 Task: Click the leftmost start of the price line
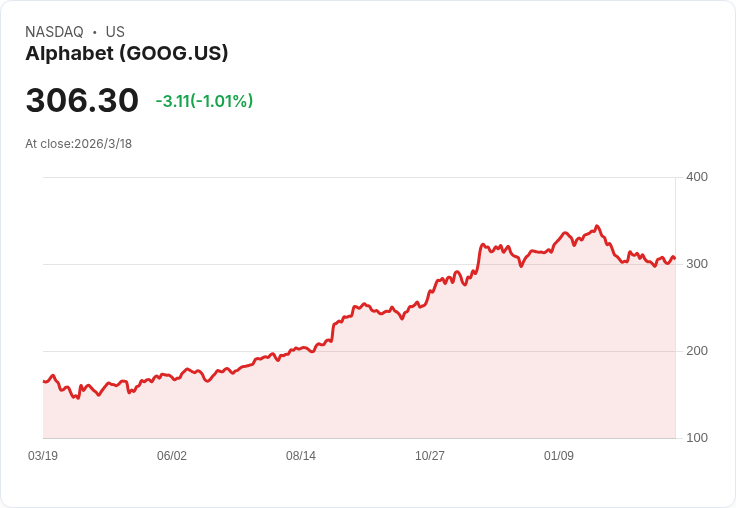[44, 381]
